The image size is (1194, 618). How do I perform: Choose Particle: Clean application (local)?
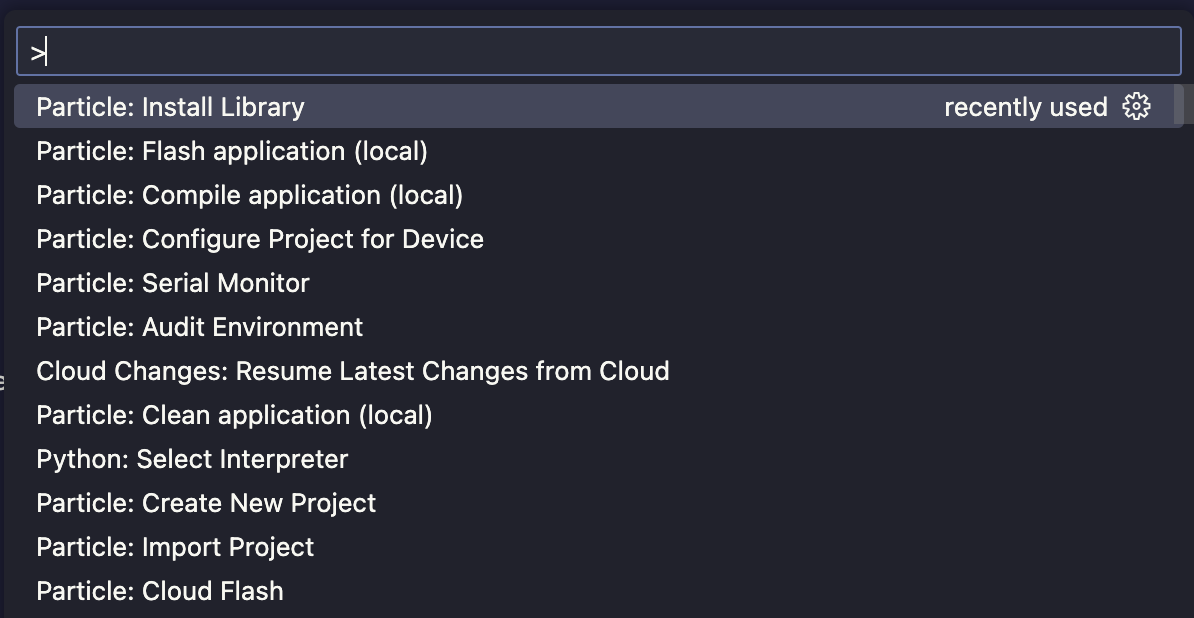pos(234,415)
